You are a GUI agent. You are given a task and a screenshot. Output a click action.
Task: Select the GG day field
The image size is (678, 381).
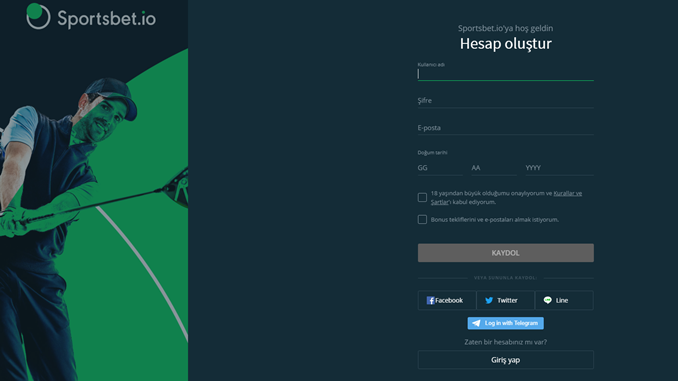(x=440, y=168)
